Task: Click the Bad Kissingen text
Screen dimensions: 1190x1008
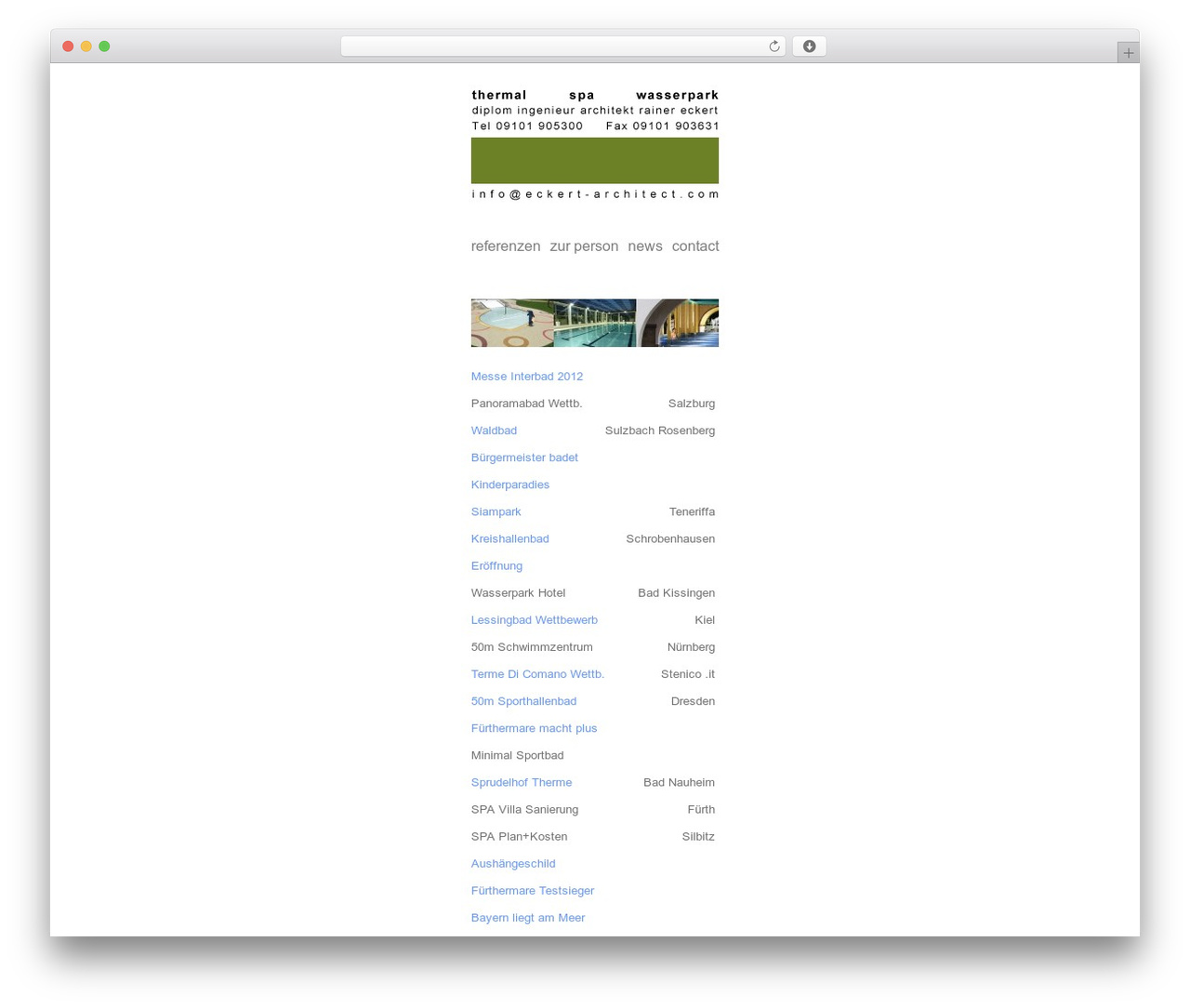Action: click(676, 592)
